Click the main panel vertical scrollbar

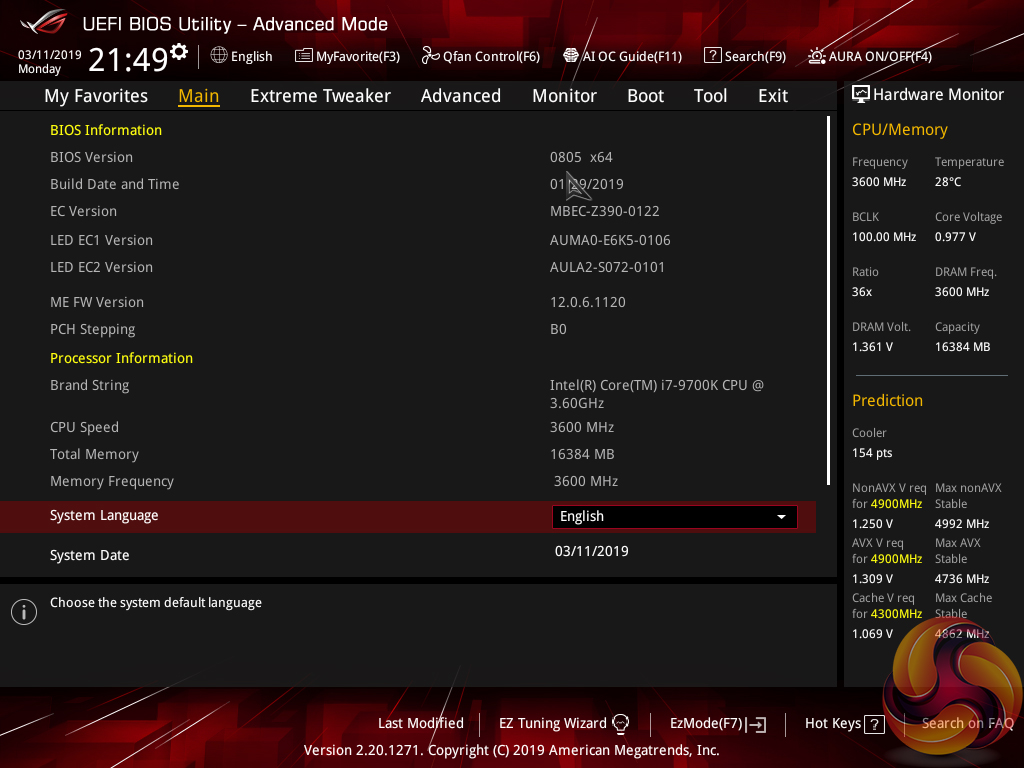tap(828, 300)
